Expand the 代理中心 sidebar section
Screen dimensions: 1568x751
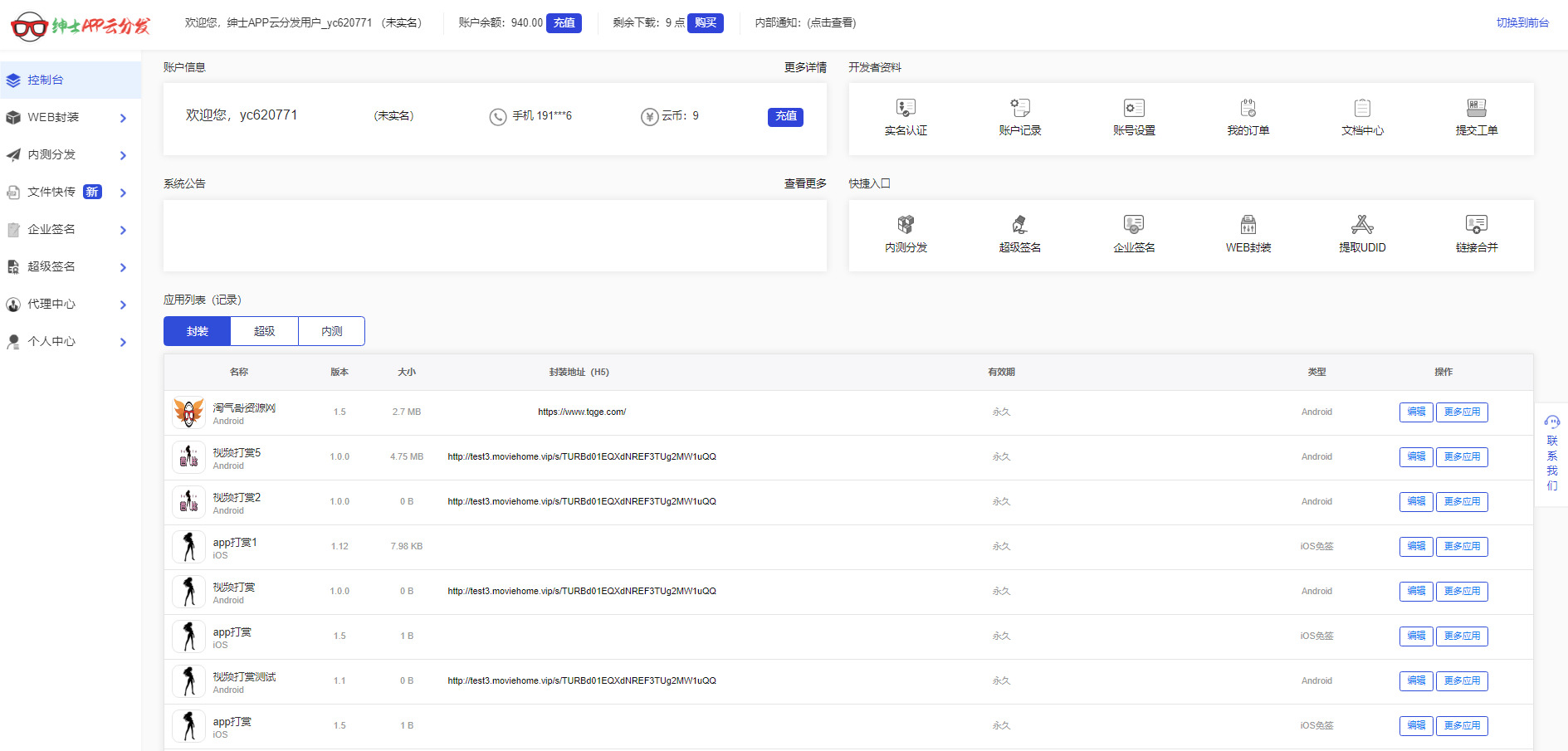[x=66, y=305]
